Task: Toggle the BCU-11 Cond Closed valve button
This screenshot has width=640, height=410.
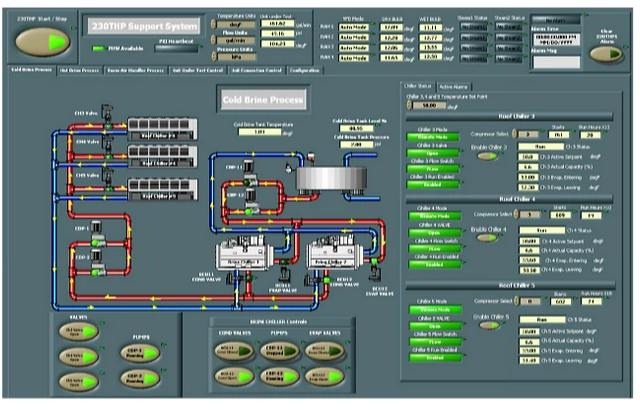Action: 234,351
